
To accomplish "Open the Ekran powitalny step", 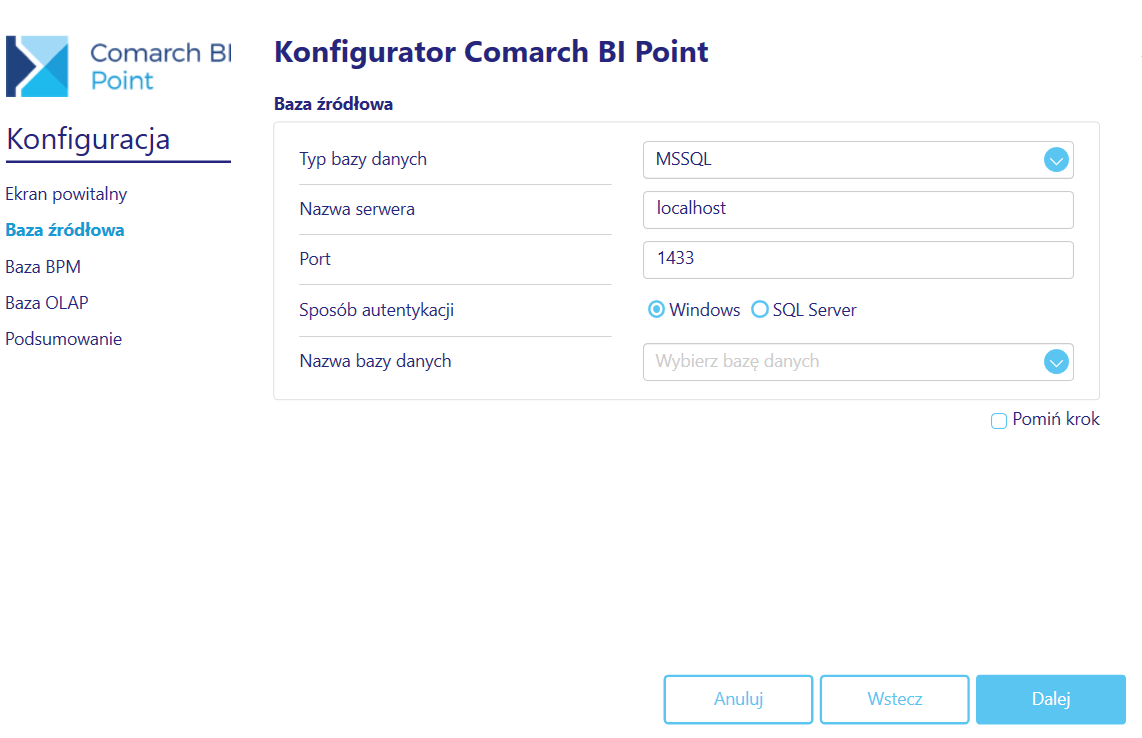I will click(66, 194).
